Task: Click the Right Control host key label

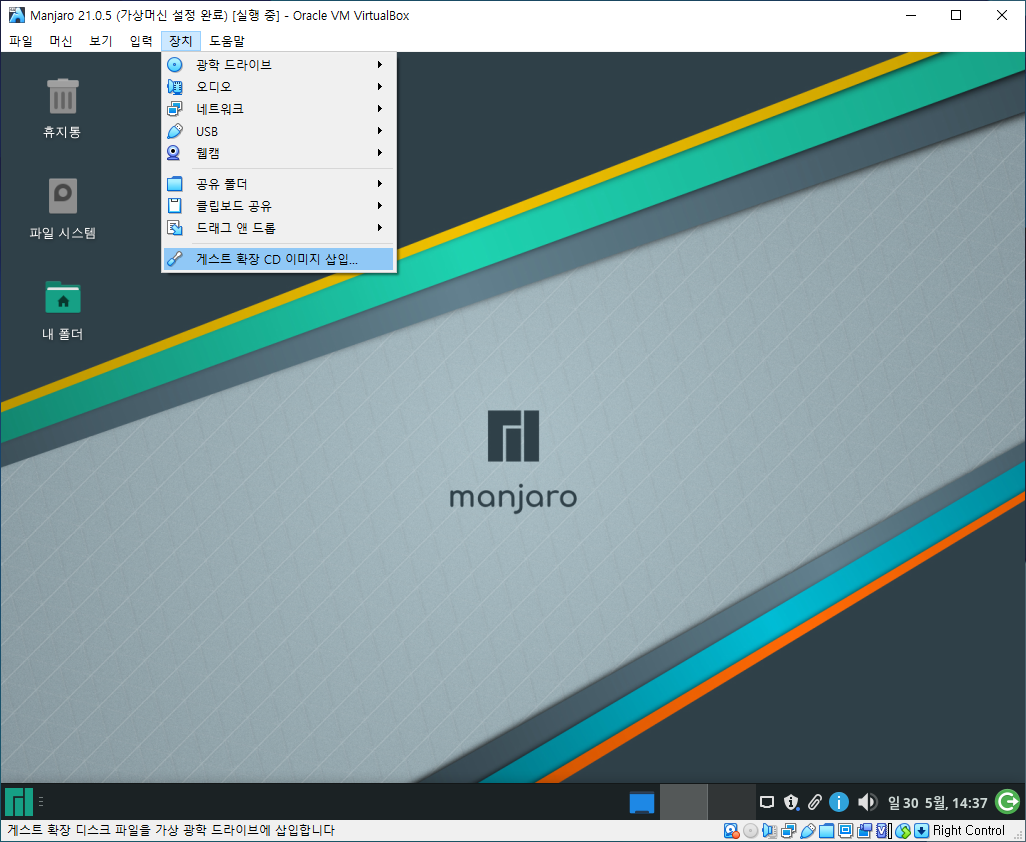Action: tap(969, 831)
